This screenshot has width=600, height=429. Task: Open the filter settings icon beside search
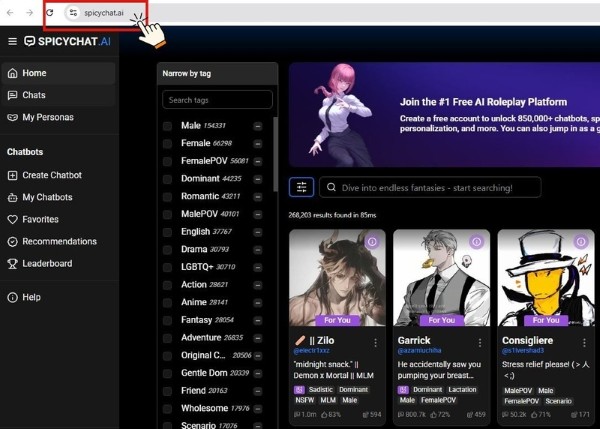301,187
